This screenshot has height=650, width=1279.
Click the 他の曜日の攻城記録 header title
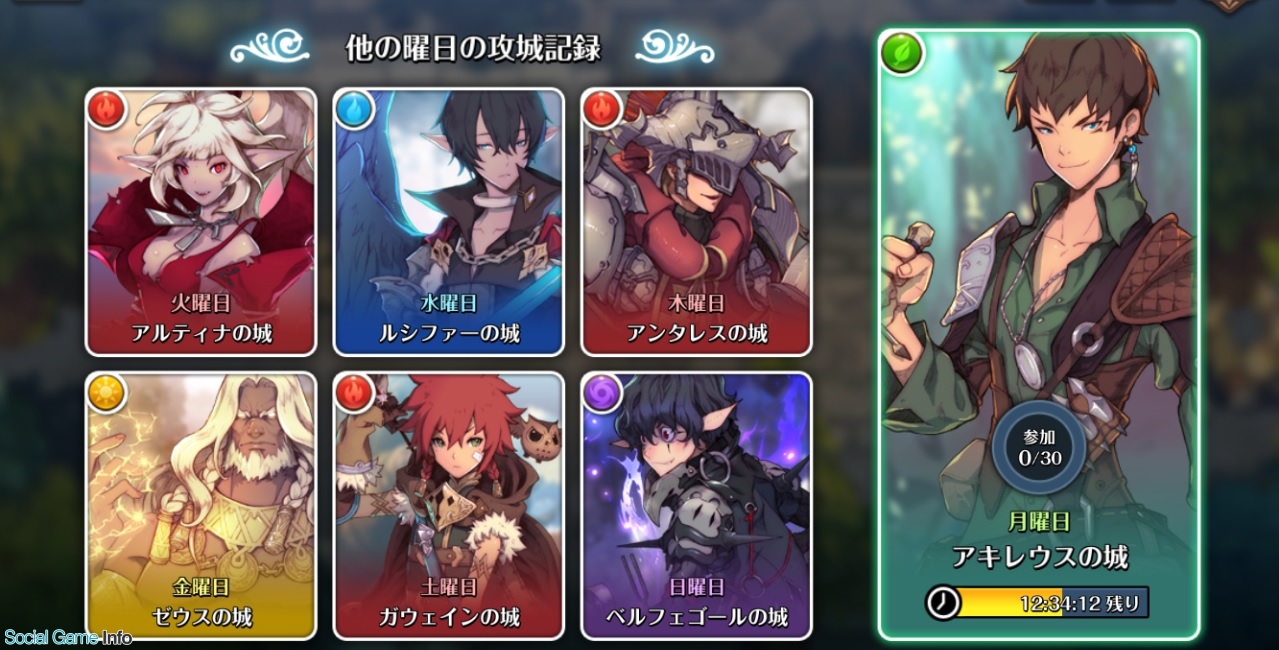point(472,48)
